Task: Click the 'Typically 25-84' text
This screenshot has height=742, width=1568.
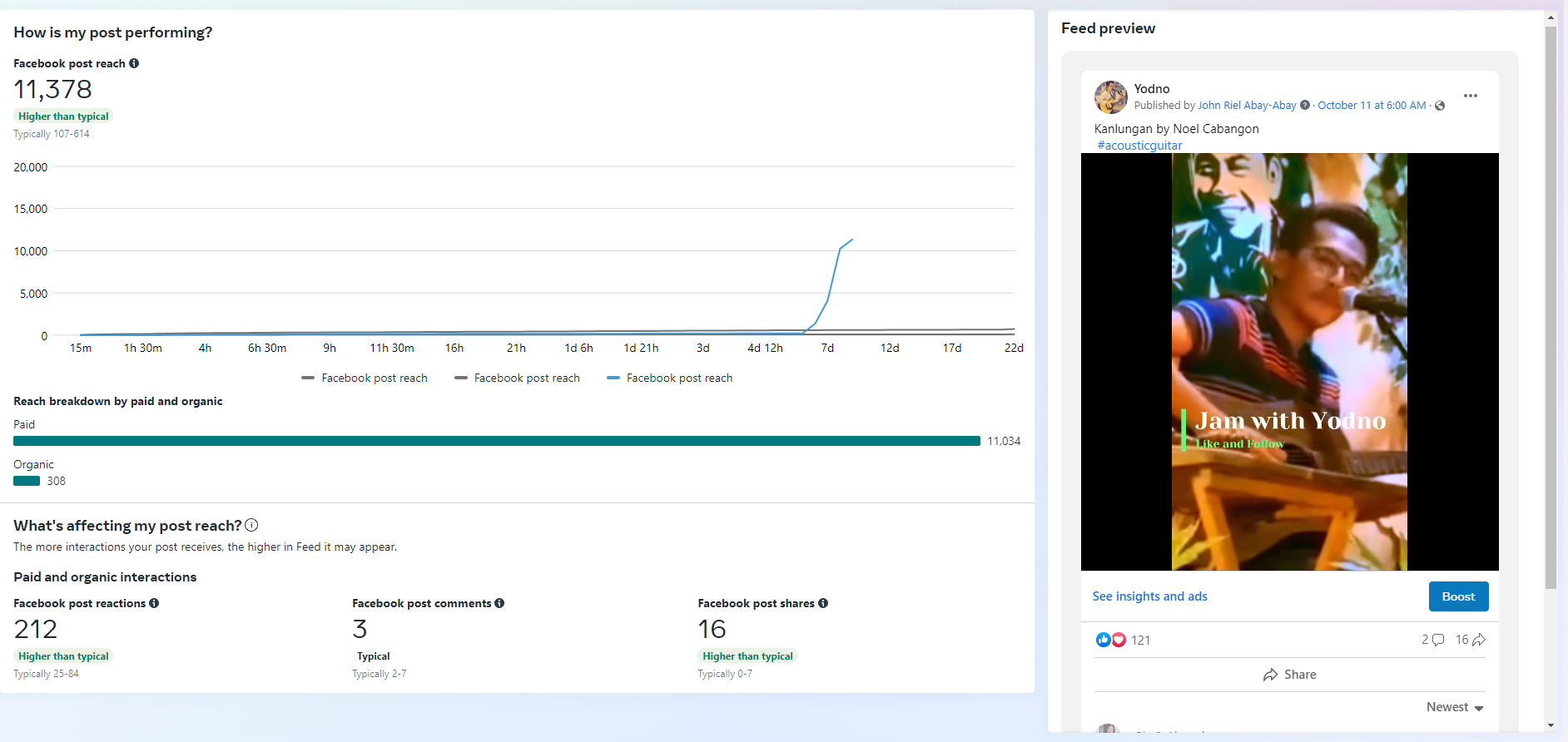Action: 46,674
